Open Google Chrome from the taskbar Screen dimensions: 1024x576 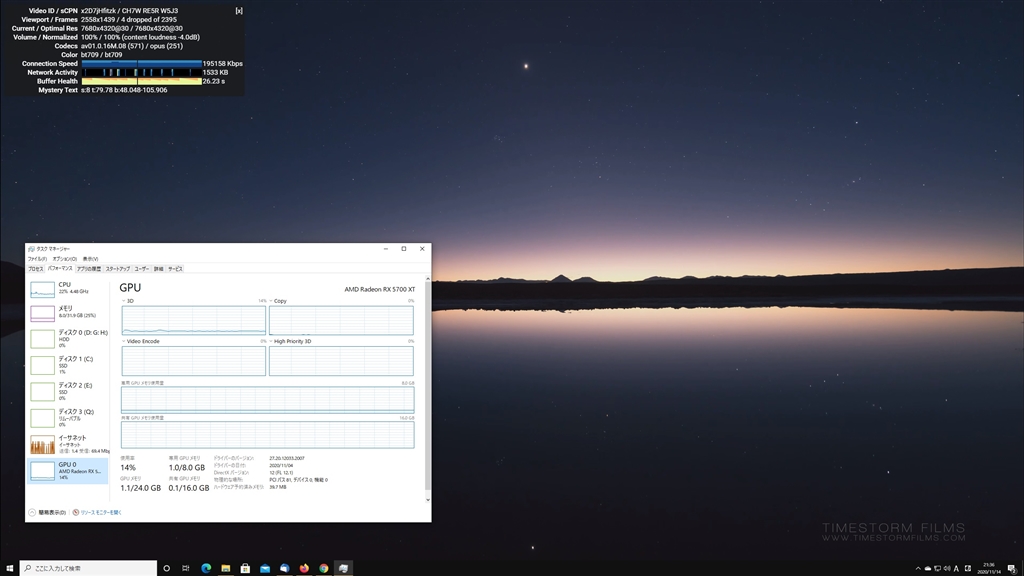[324, 568]
